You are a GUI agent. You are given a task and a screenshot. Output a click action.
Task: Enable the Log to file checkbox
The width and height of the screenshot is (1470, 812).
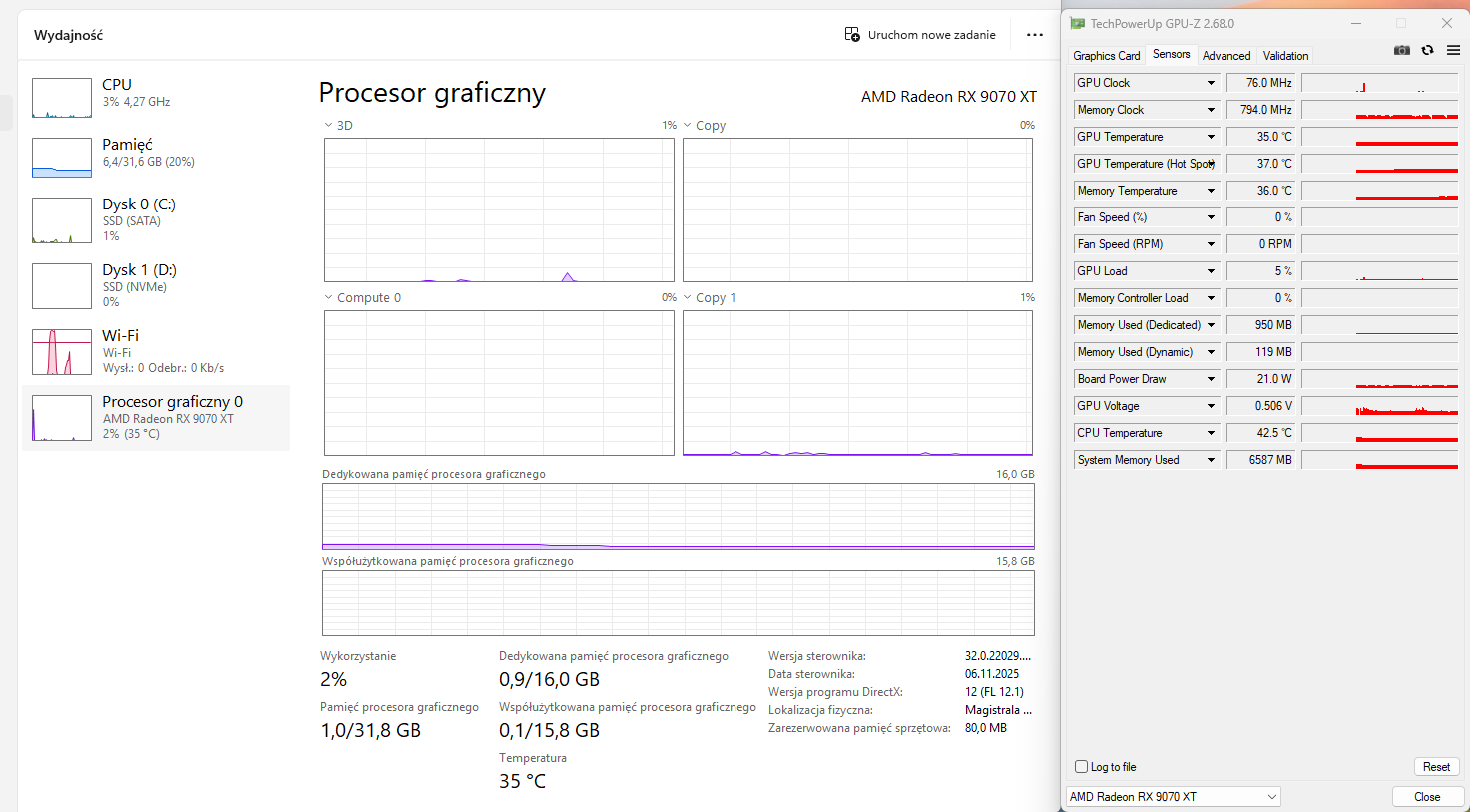[x=1081, y=767]
